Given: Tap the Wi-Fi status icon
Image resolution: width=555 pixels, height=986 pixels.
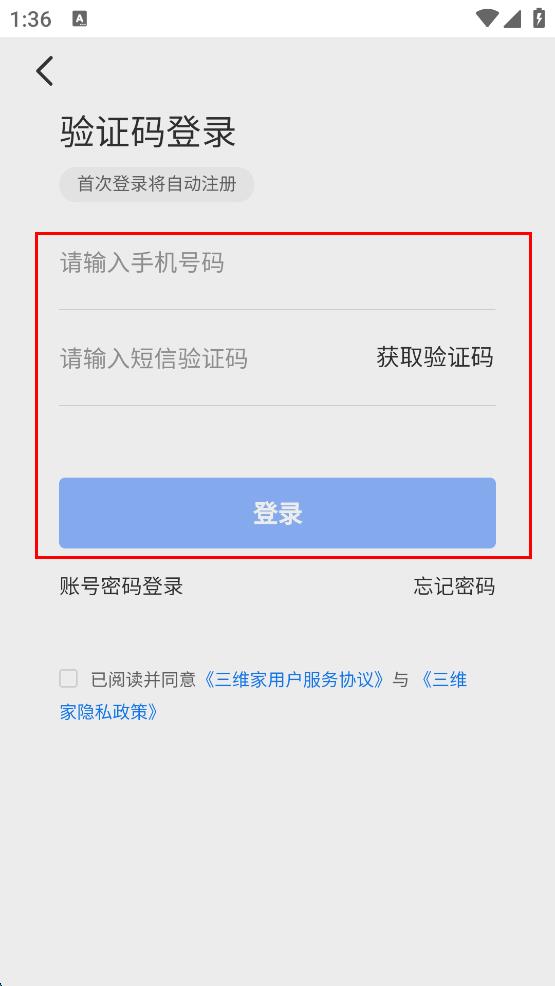Looking at the screenshot, I should [x=486, y=18].
